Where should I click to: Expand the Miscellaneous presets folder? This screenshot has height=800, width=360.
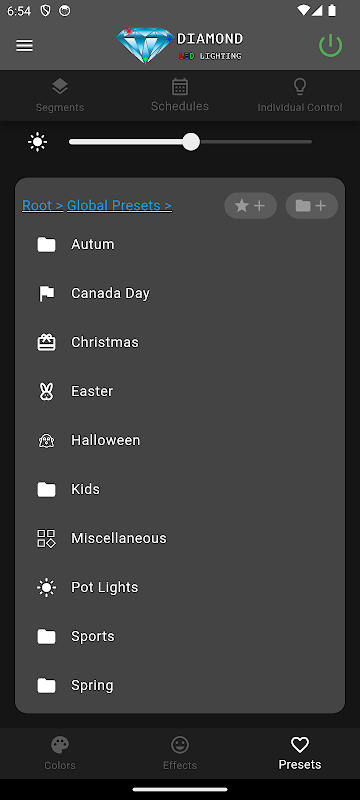coord(180,538)
